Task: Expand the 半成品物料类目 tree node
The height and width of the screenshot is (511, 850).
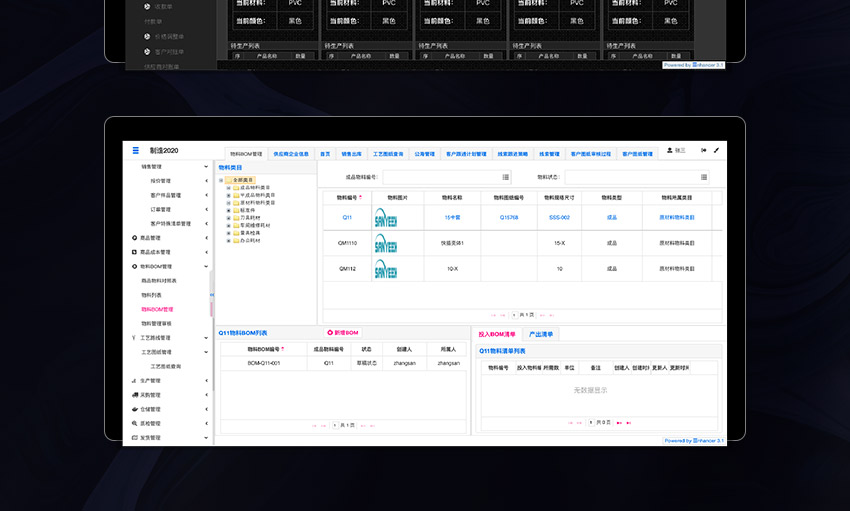Action: coord(229,195)
